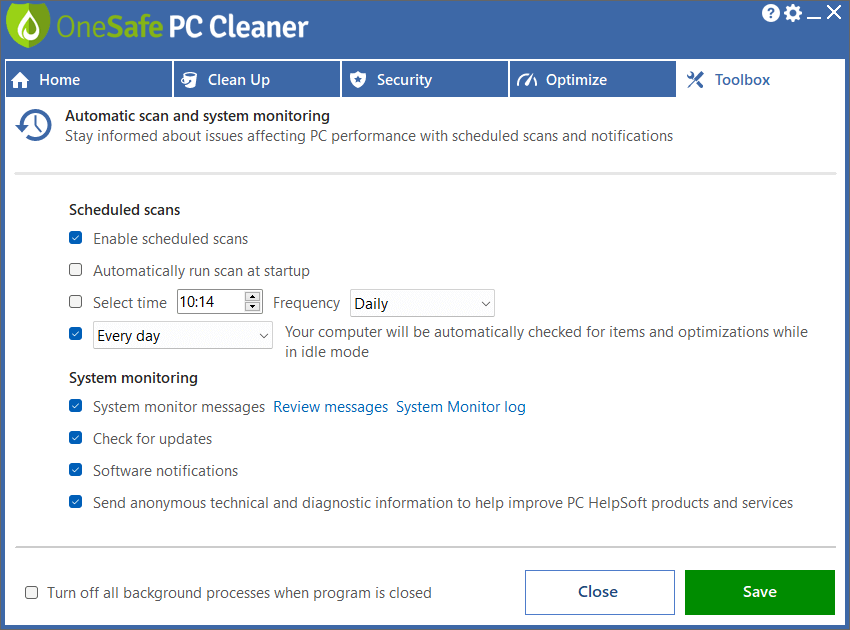Open the Frequency Daily dropdown
Viewport: 850px width, 630px height.
click(422, 303)
